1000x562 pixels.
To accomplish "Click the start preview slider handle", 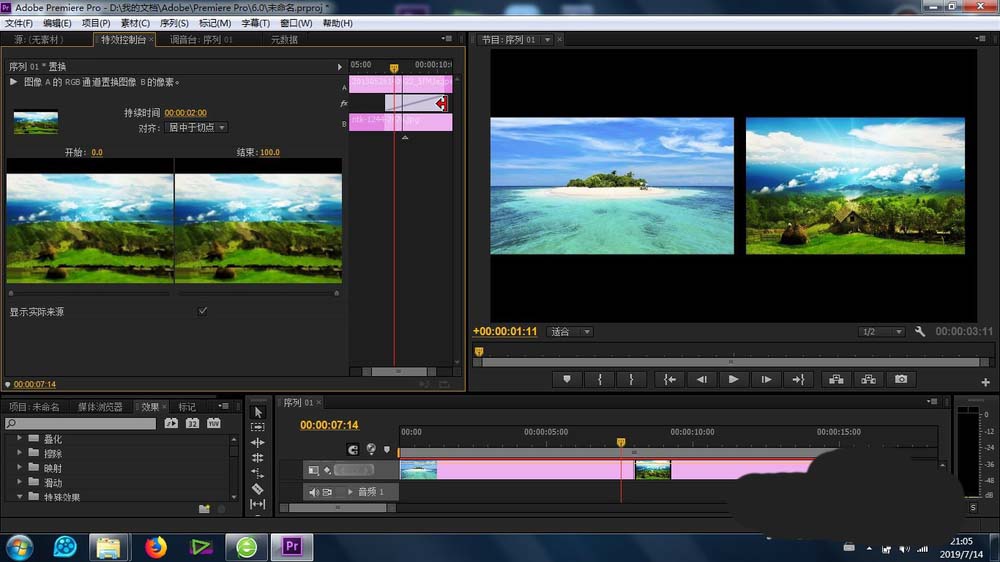I will (11, 293).
